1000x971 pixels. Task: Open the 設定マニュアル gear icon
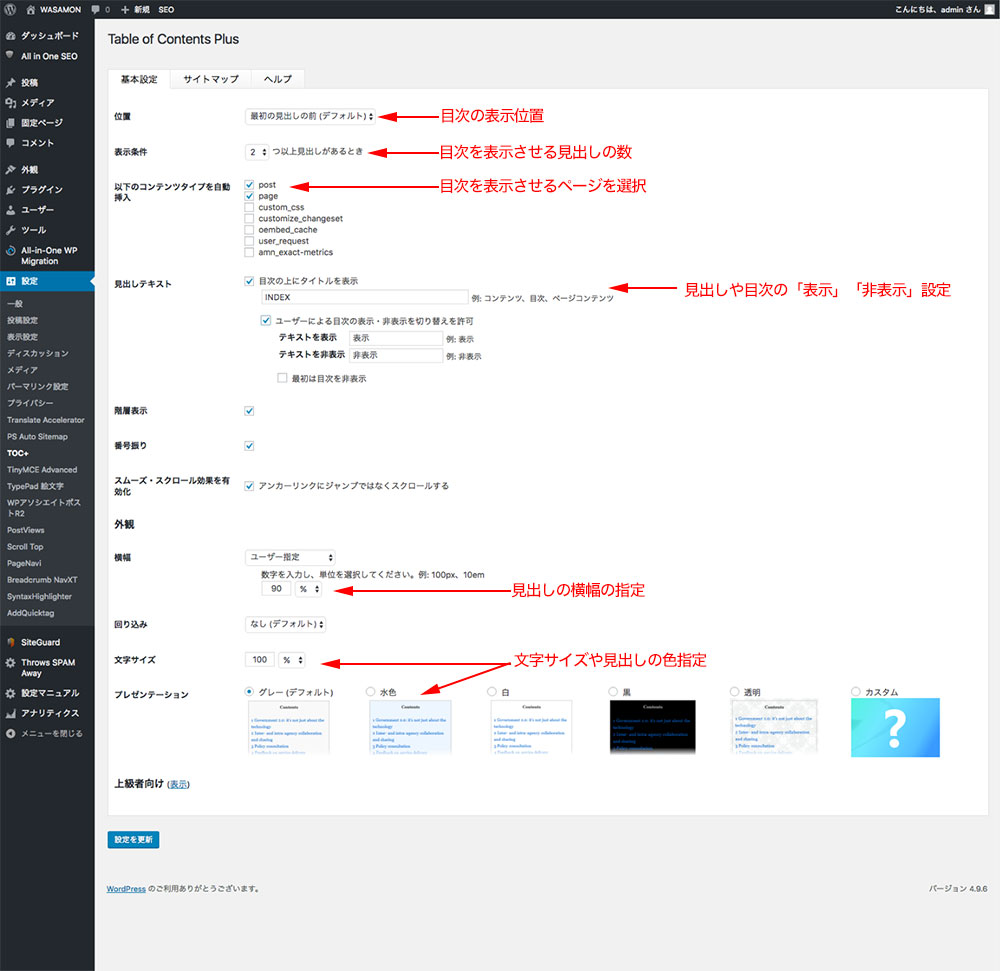(x=10, y=693)
